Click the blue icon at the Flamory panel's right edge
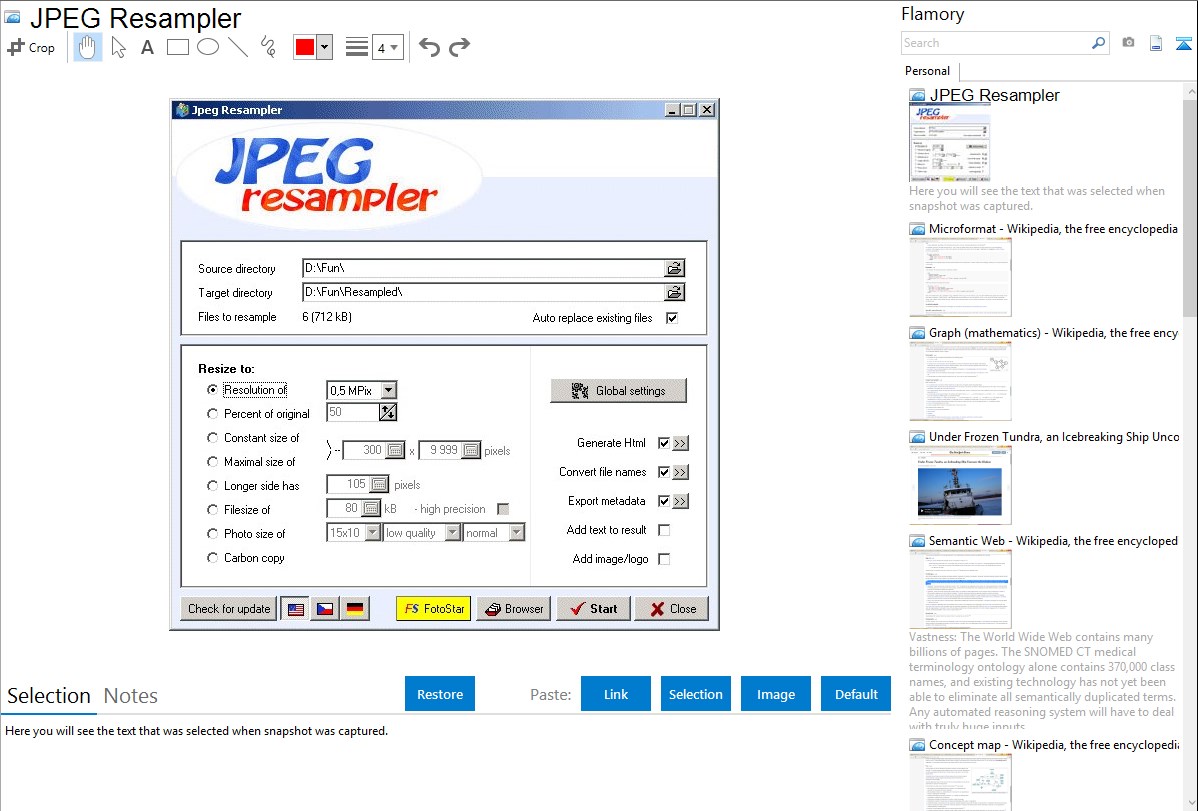Screen dimensions: 1198x811 pos(1183,43)
